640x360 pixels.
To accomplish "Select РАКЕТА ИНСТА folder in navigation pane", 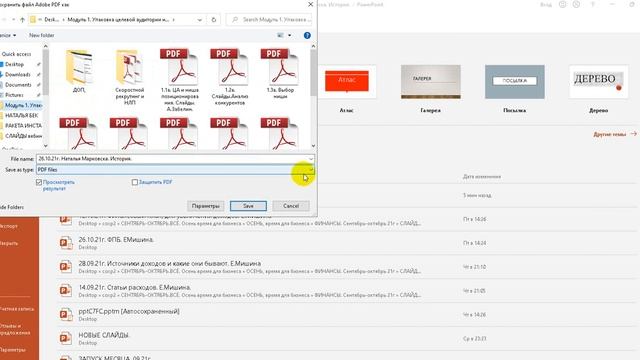I will (23, 126).
